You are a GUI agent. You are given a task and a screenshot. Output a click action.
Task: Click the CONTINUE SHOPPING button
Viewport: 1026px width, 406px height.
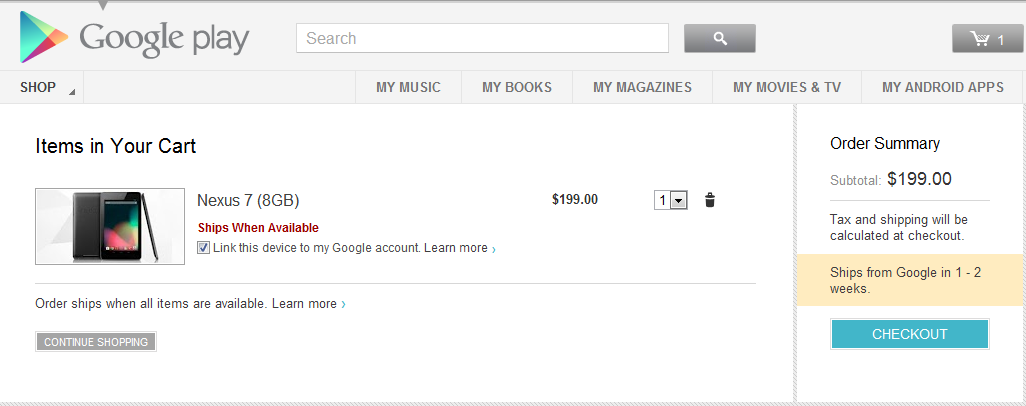[96, 342]
